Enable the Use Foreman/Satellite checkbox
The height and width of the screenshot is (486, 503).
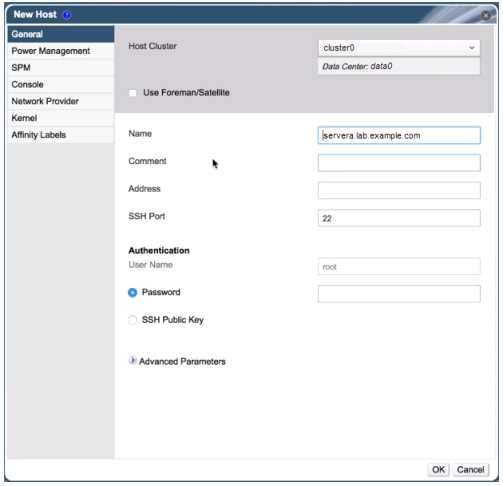point(133,93)
